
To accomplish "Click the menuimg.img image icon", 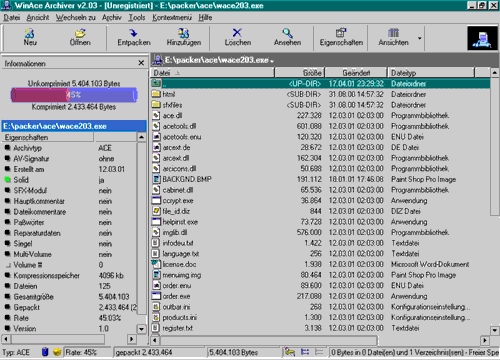I will [156, 275].
